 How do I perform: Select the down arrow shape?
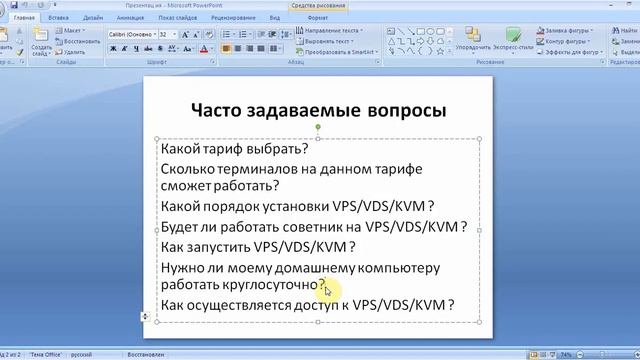(430, 42)
